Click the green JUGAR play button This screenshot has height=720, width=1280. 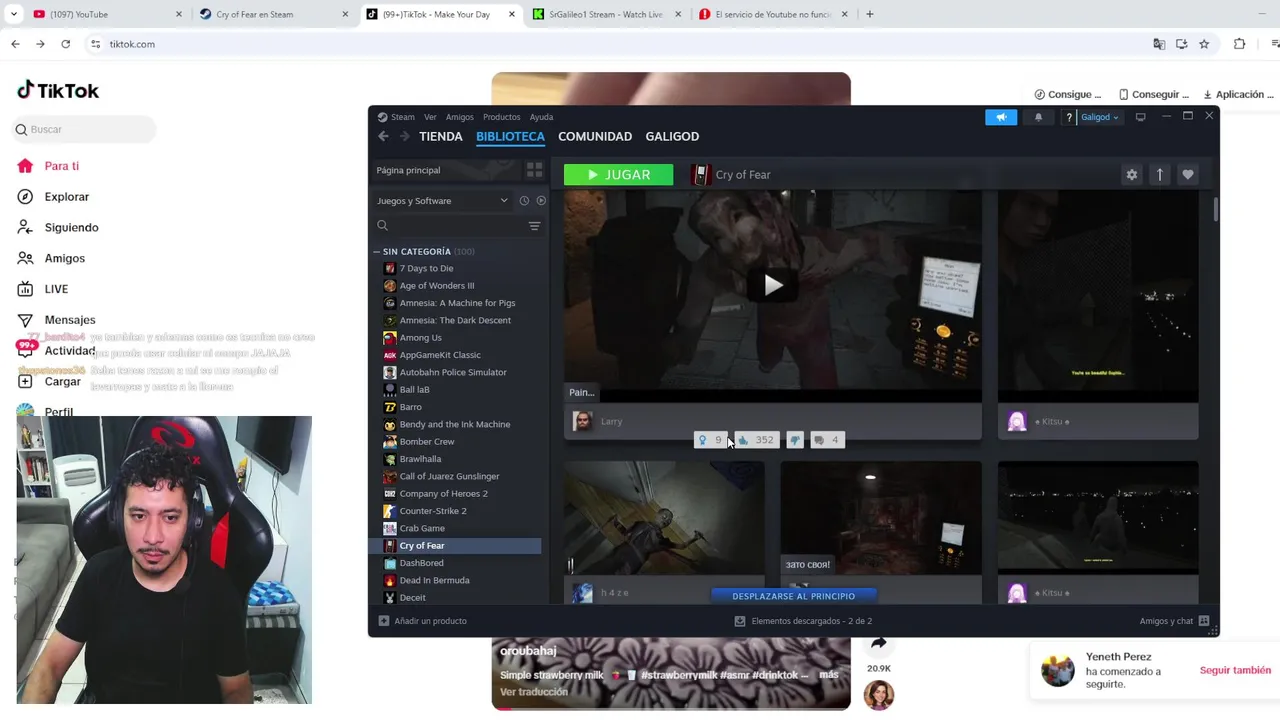coord(618,175)
